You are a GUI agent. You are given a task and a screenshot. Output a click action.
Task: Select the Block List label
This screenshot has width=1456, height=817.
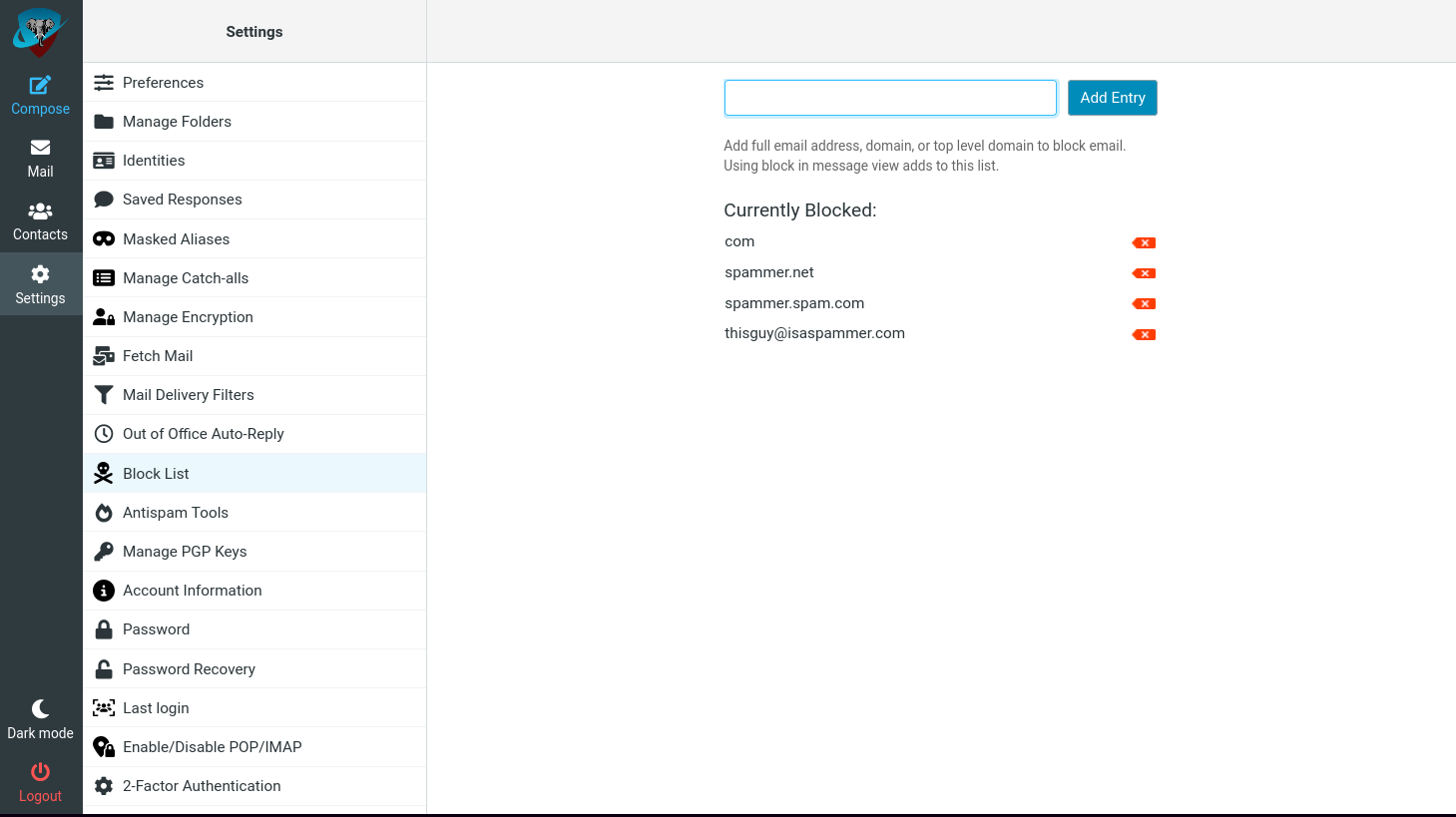pyautogui.click(x=156, y=474)
